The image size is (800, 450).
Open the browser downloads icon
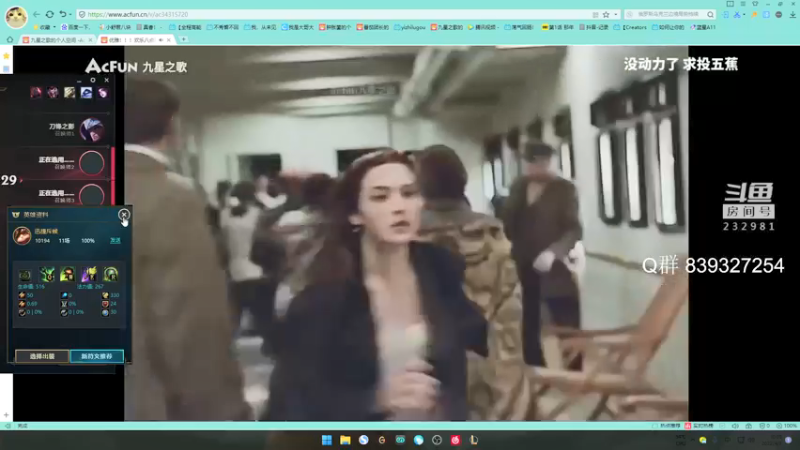(x=792, y=15)
